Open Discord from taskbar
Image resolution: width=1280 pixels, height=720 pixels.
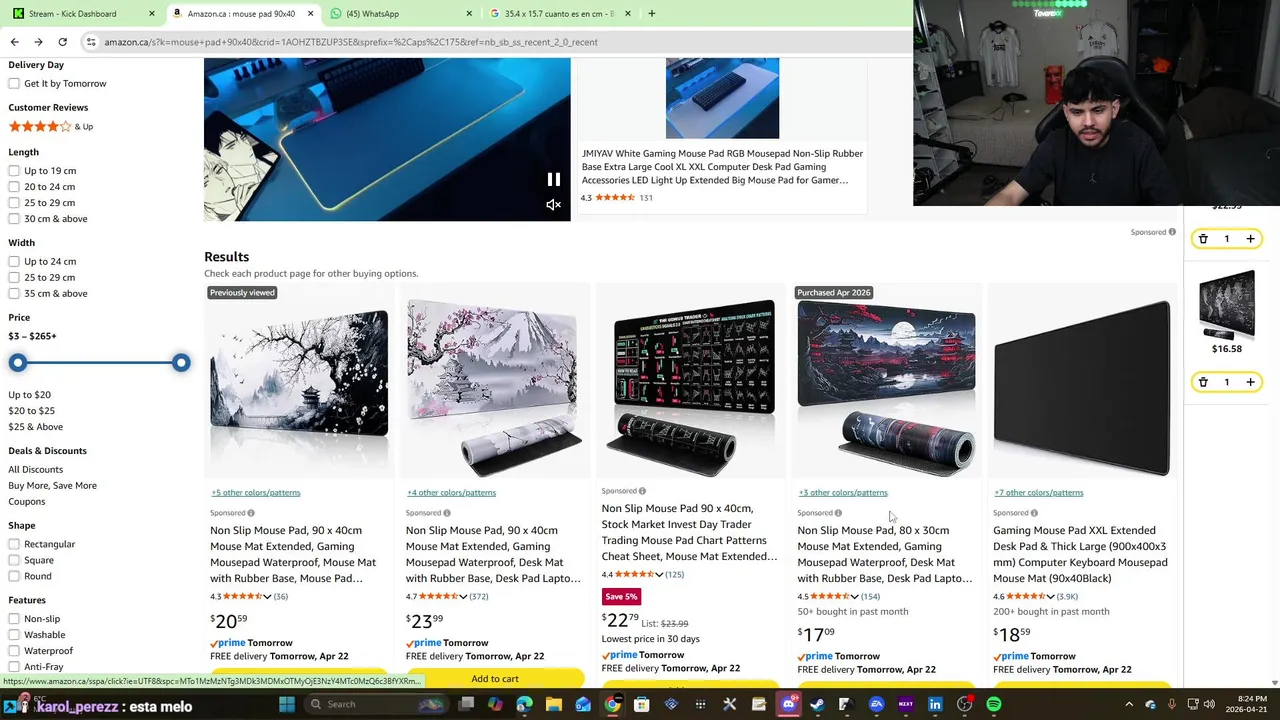click(x=787, y=704)
